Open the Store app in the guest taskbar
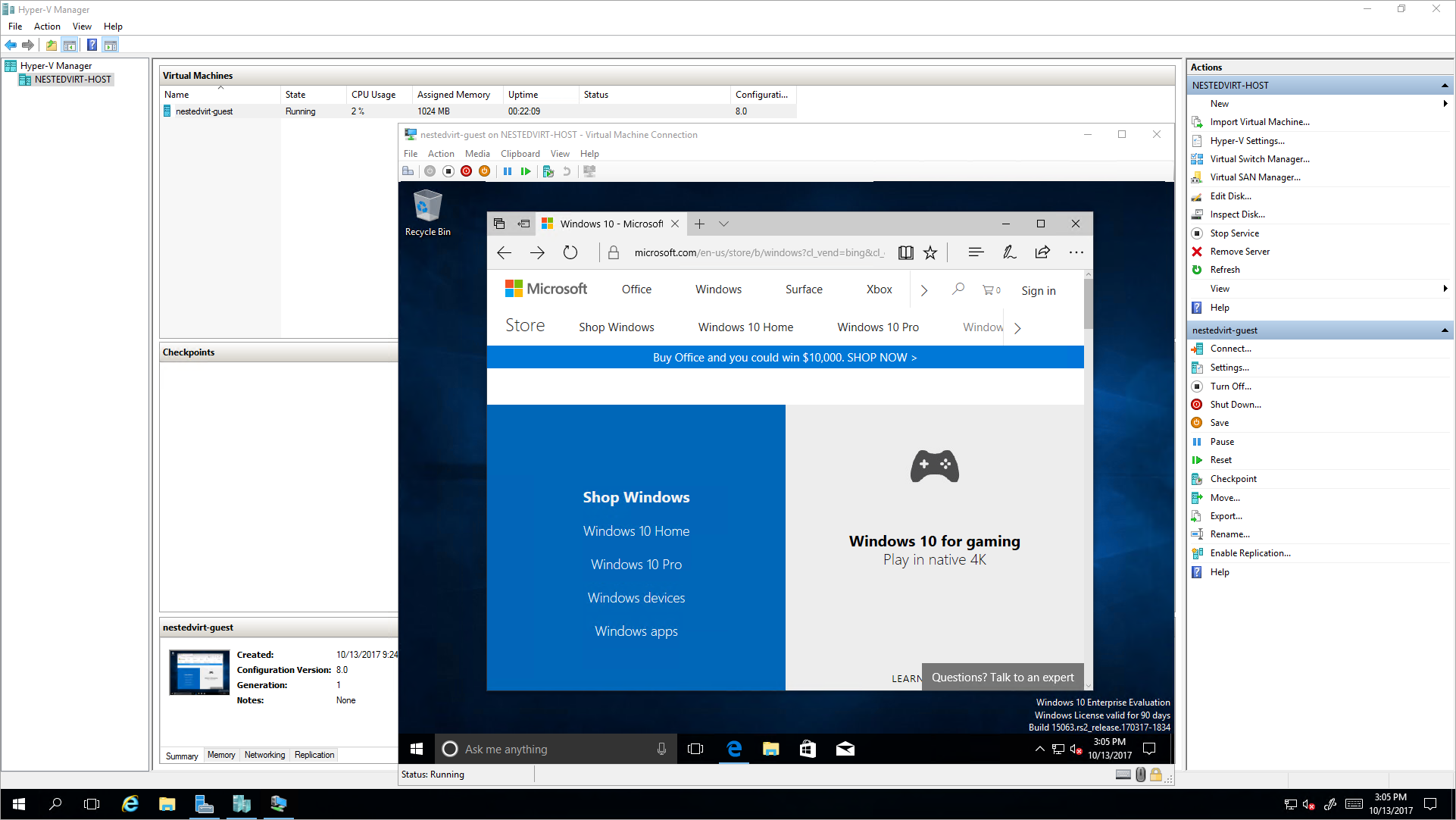Screen dimensions: 1456x820 808,749
